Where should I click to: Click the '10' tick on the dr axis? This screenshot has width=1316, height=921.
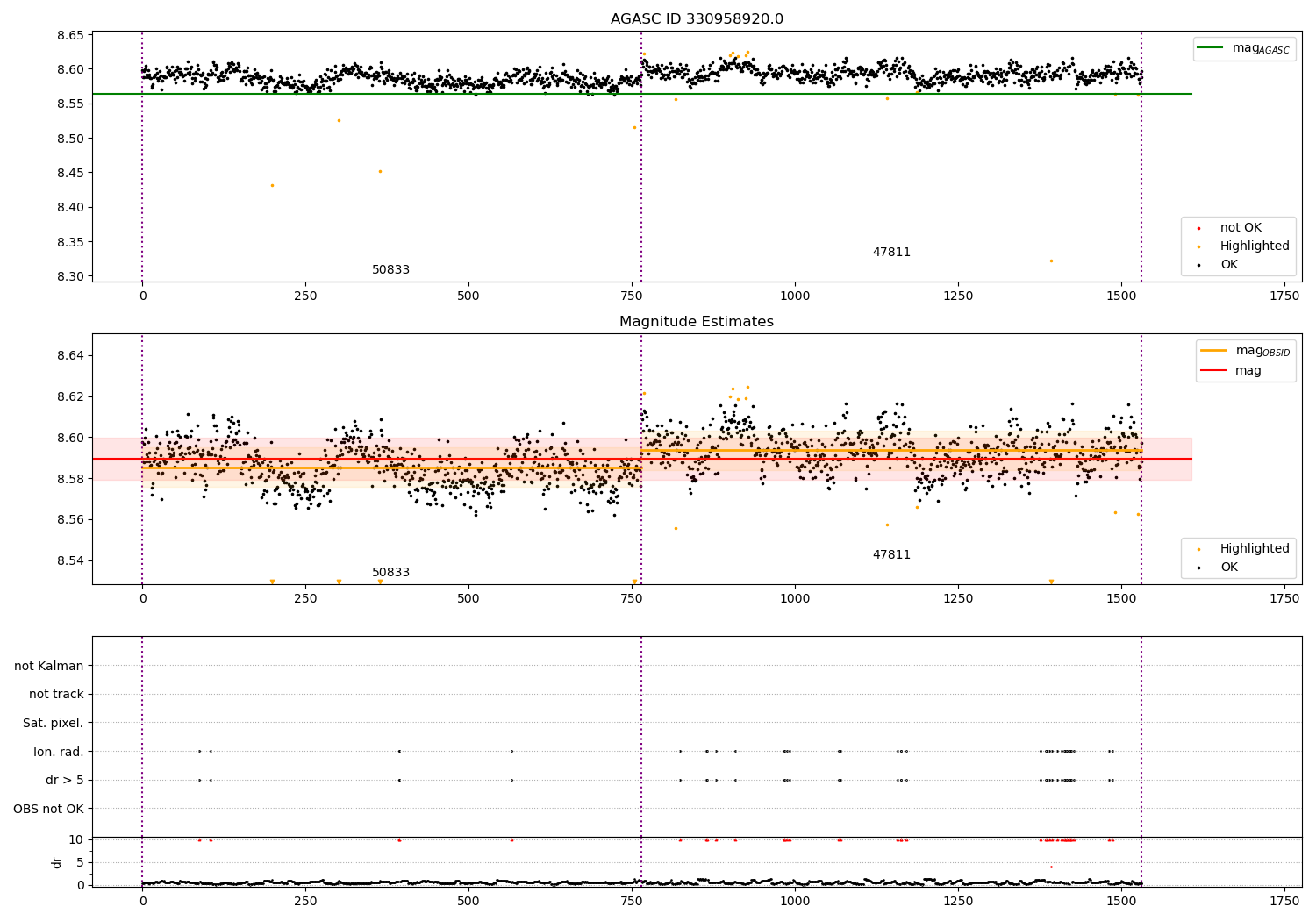[76, 840]
